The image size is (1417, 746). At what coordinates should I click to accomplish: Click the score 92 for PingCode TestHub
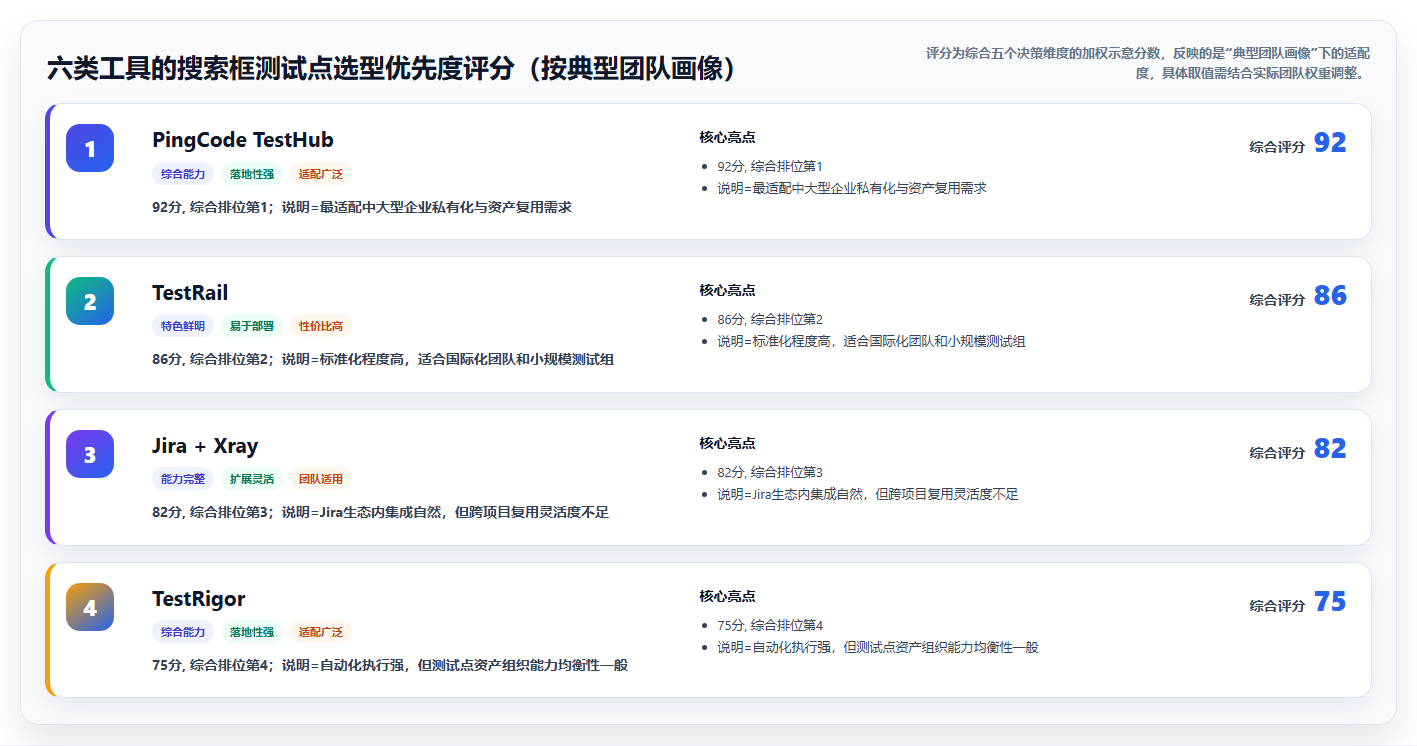(x=1330, y=143)
